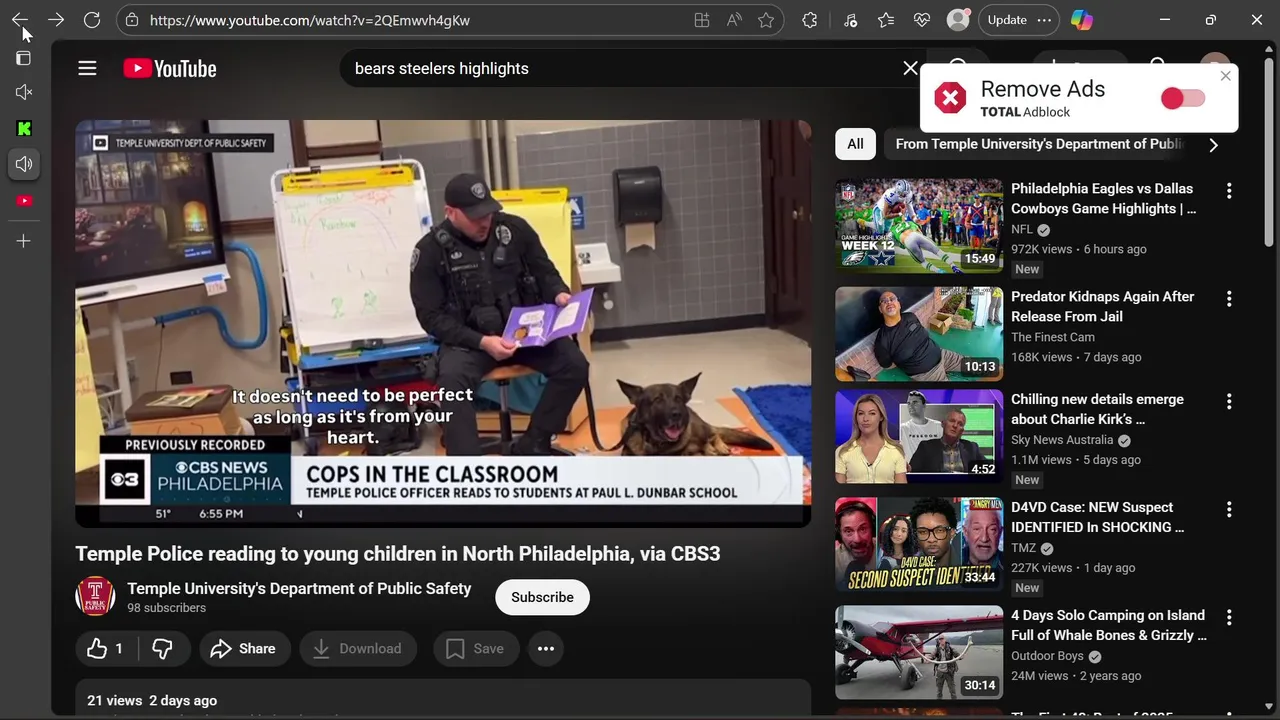Go to YouTube home via logo
Screen dimensions: 1280x720
[170, 68]
